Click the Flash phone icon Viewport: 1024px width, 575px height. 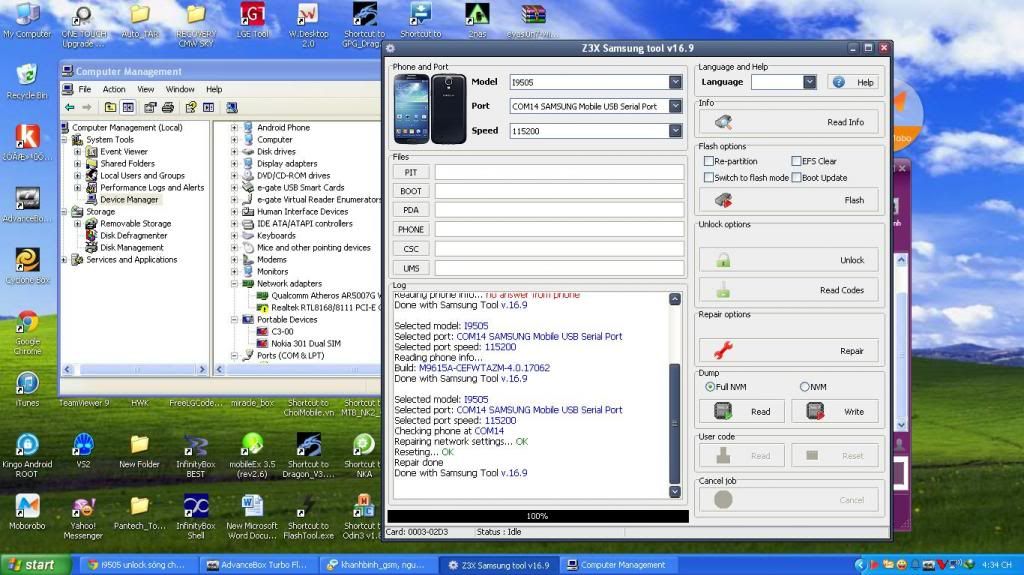point(723,200)
